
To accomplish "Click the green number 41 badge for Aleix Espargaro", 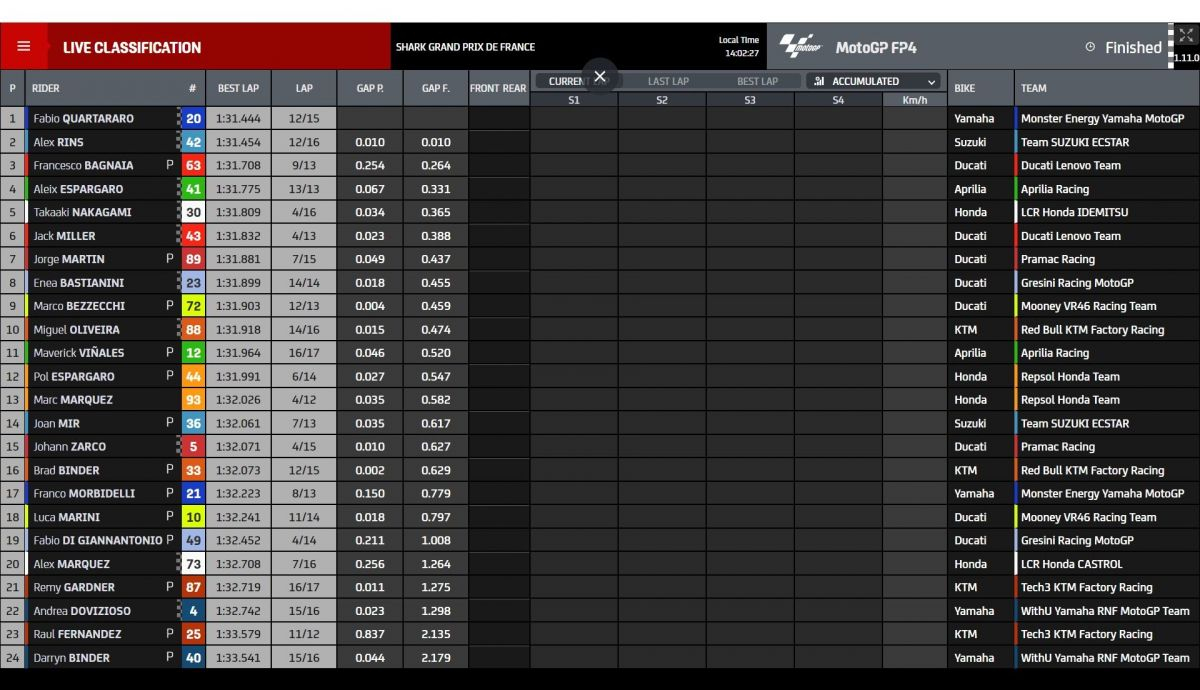I will [x=193, y=188].
